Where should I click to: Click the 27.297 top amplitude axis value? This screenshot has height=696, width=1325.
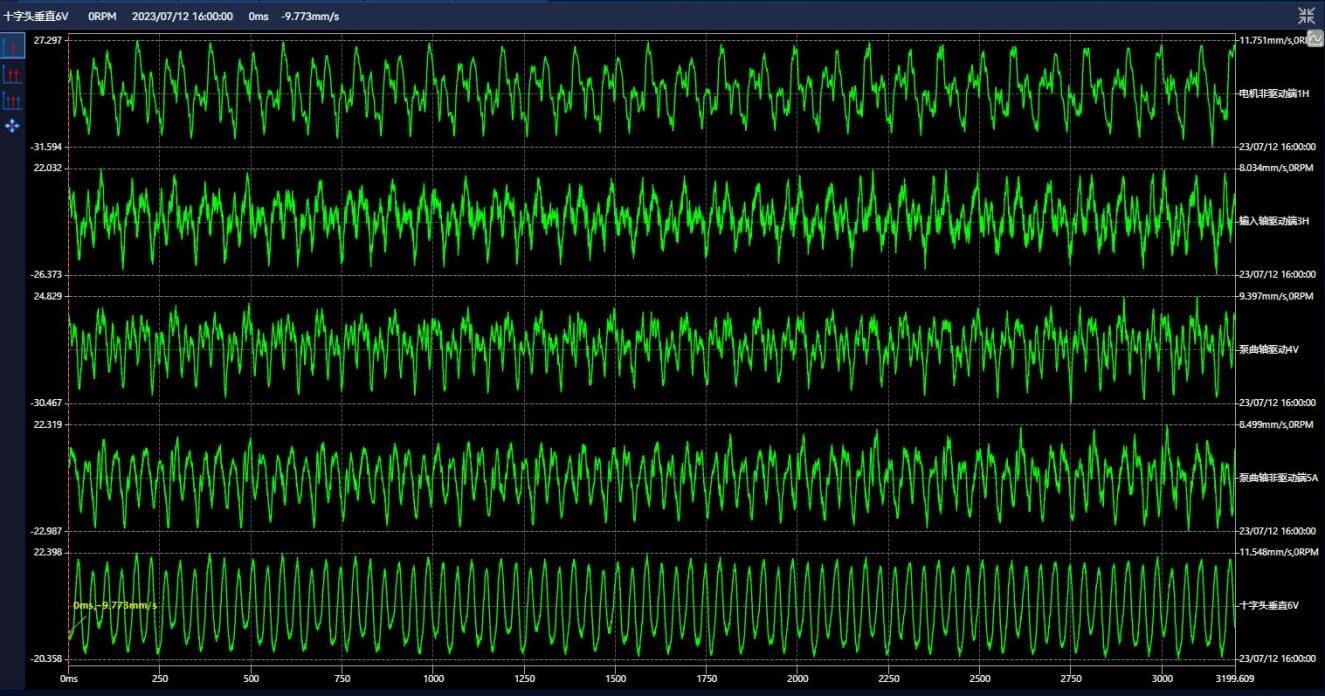pos(47,40)
